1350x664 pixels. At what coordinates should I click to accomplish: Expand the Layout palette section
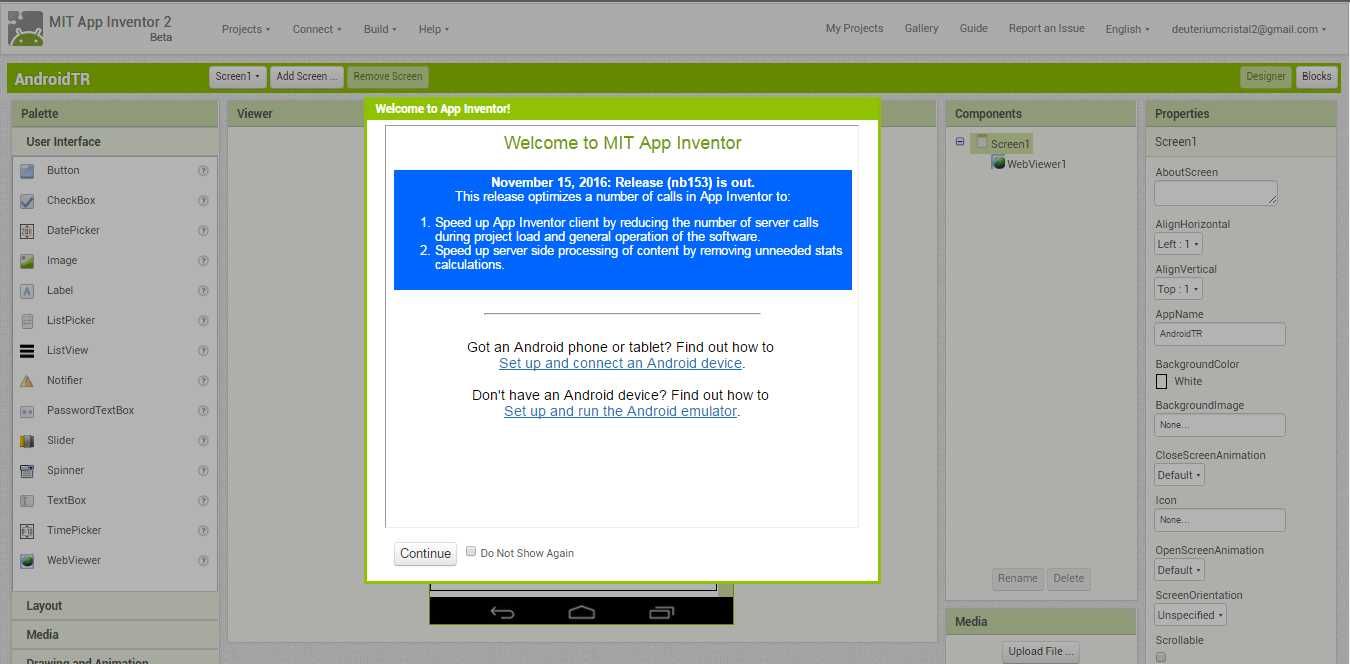coord(115,606)
